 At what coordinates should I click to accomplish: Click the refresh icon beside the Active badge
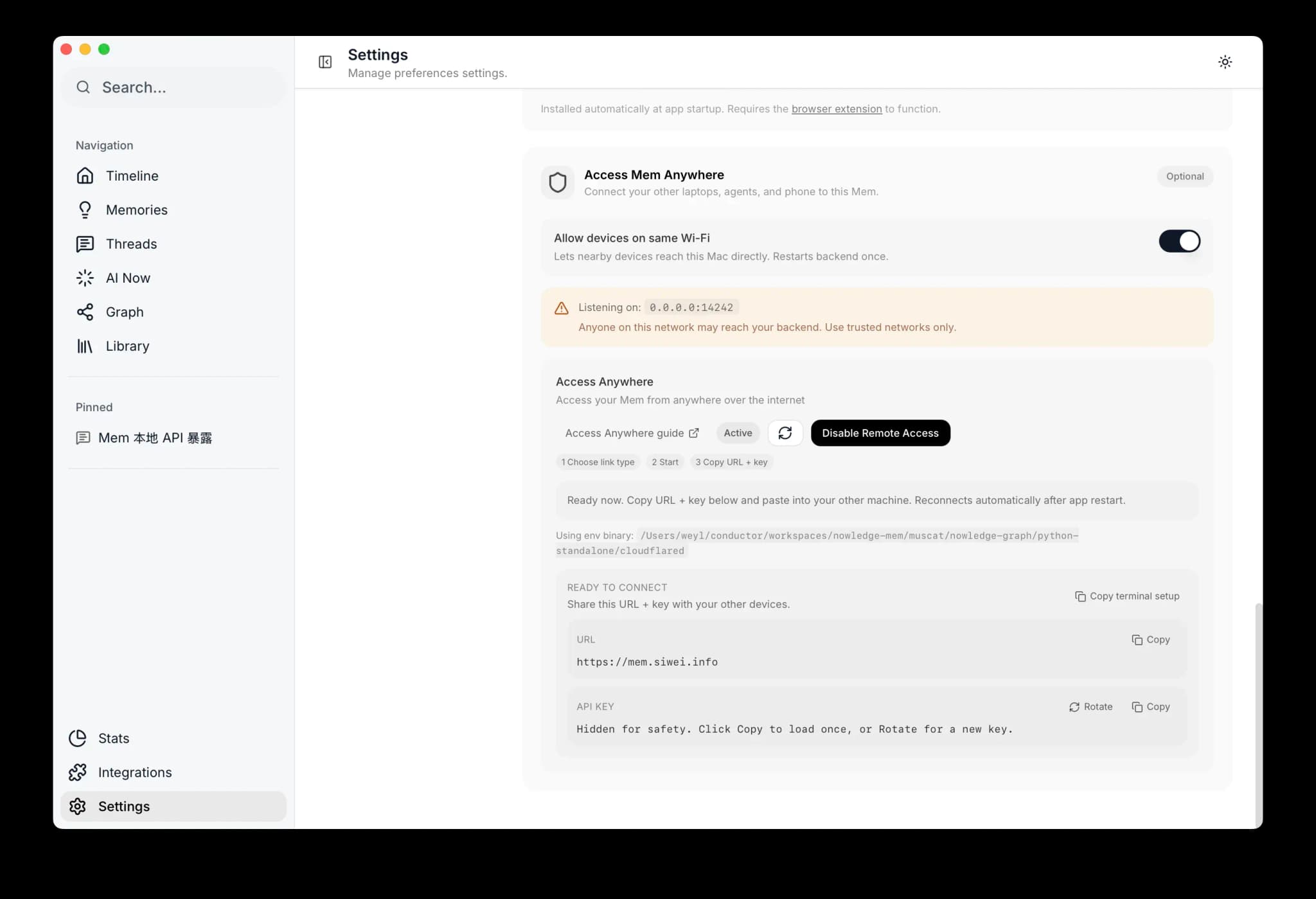point(785,432)
